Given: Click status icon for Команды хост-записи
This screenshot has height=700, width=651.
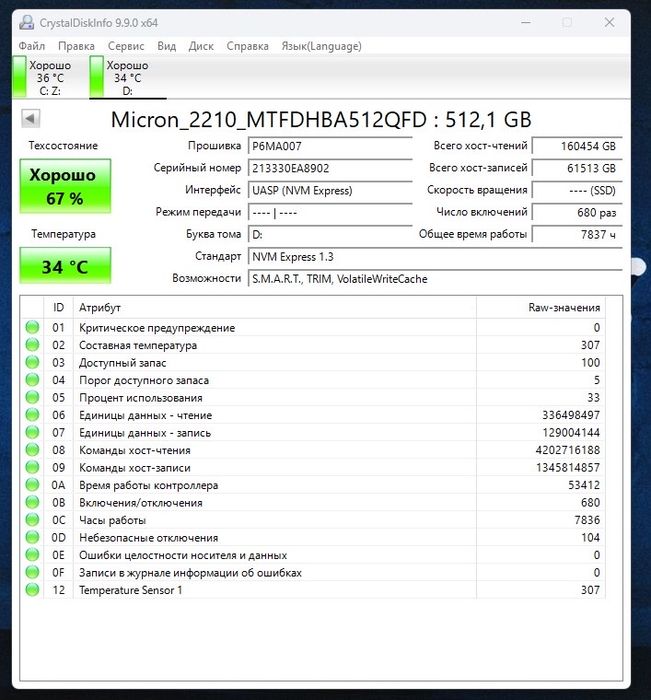Looking at the screenshot, I should tap(32, 467).
